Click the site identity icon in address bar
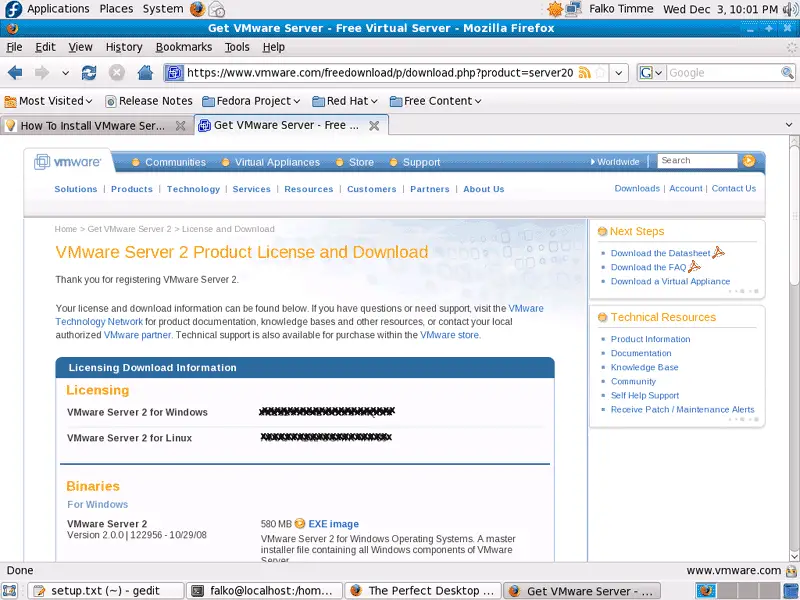The width and height of the screenshot is (800, 600). click(x=173, y=73)
